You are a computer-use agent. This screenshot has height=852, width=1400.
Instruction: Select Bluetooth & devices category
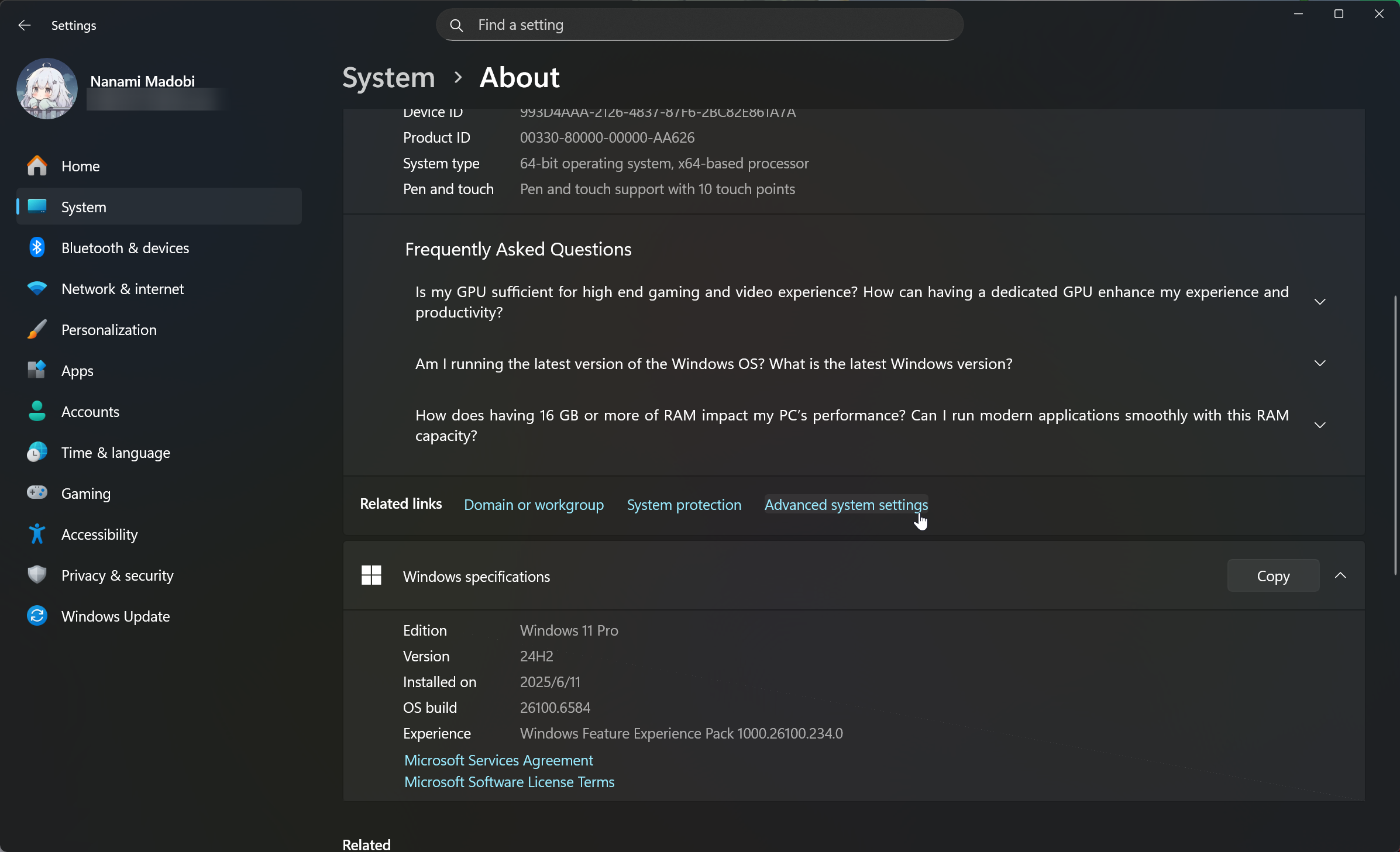tap(159, 248)
